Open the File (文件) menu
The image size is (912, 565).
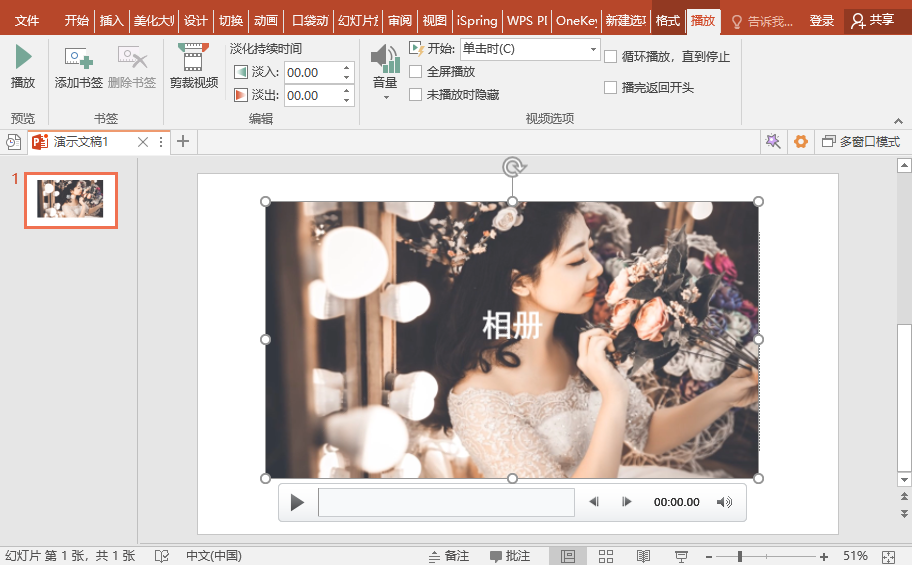coord(27,21)
